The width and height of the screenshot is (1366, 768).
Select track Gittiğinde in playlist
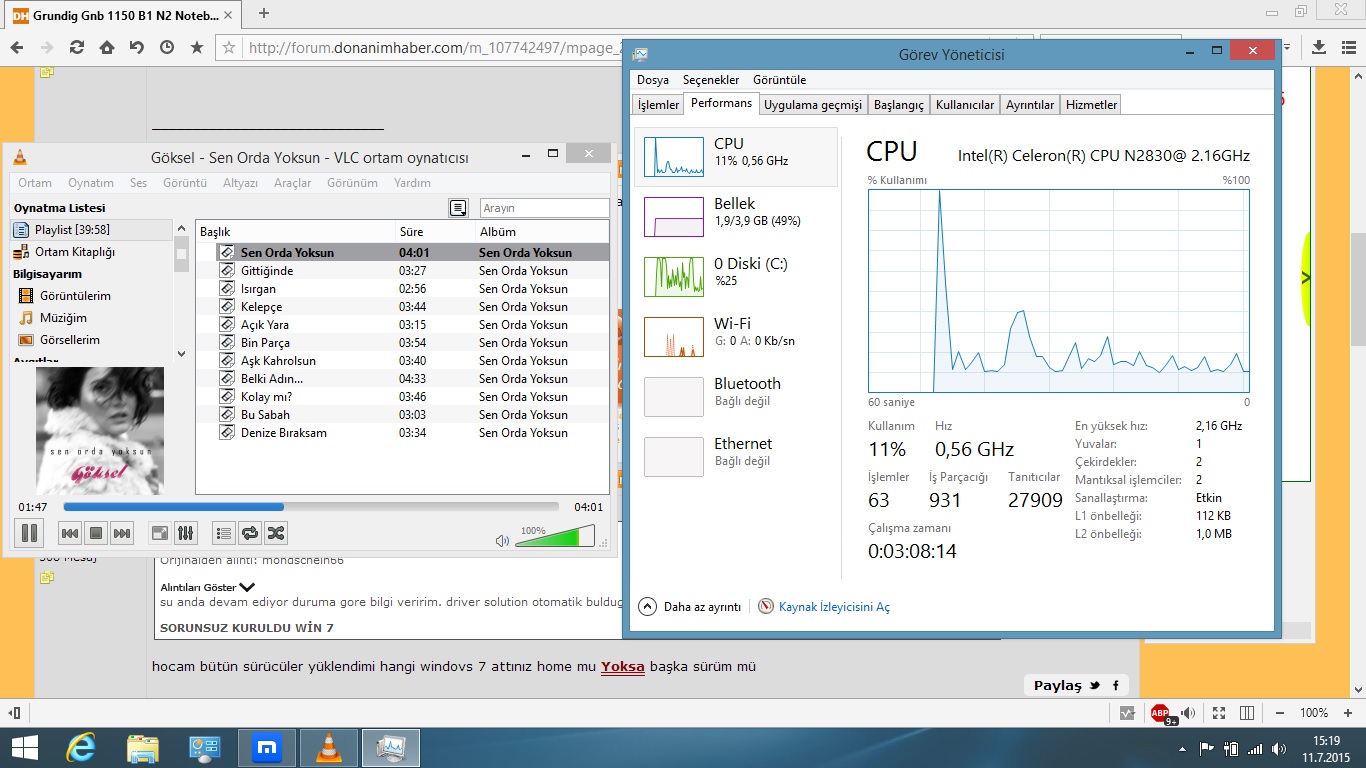402,271
